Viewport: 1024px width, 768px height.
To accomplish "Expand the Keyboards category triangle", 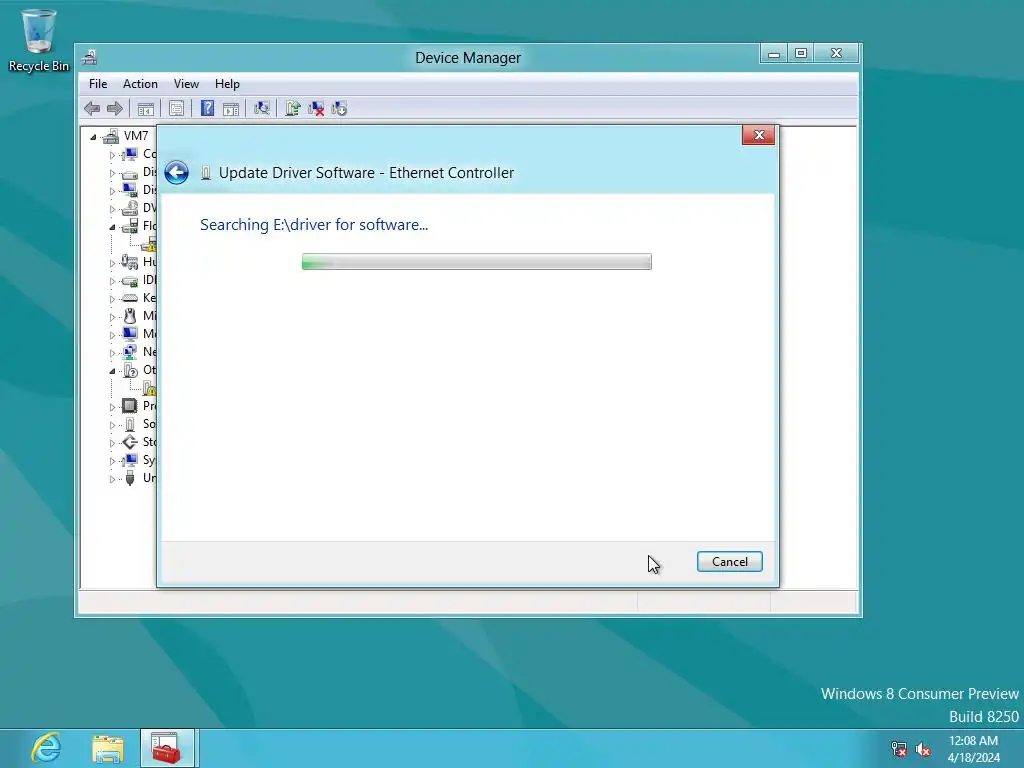I will click(112, 299).
